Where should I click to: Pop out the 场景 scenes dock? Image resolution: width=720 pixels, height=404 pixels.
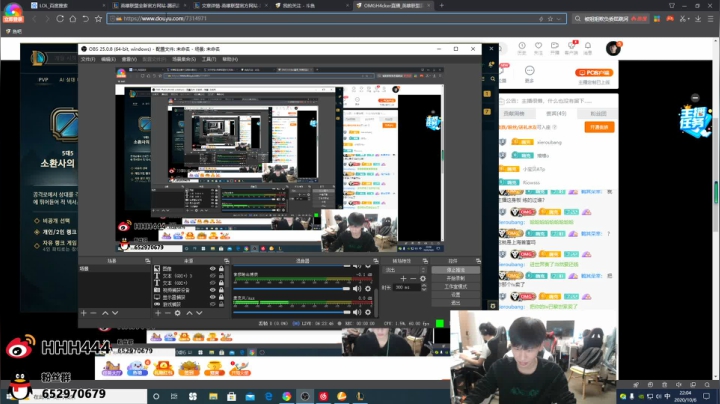pyautogui.click(x=147, y=261)
